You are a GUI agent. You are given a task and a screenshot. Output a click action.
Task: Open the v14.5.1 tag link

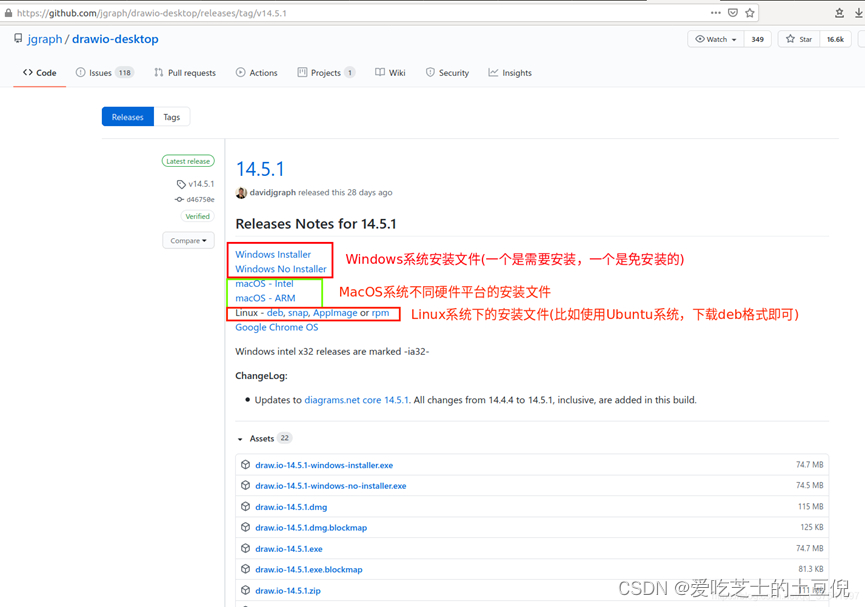196,184
